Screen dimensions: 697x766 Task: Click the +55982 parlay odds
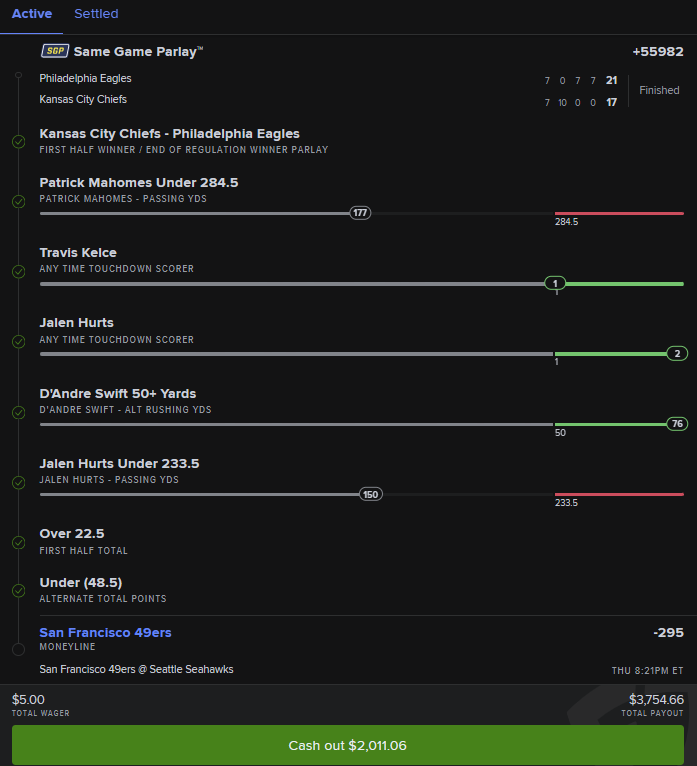pos(658,51)
